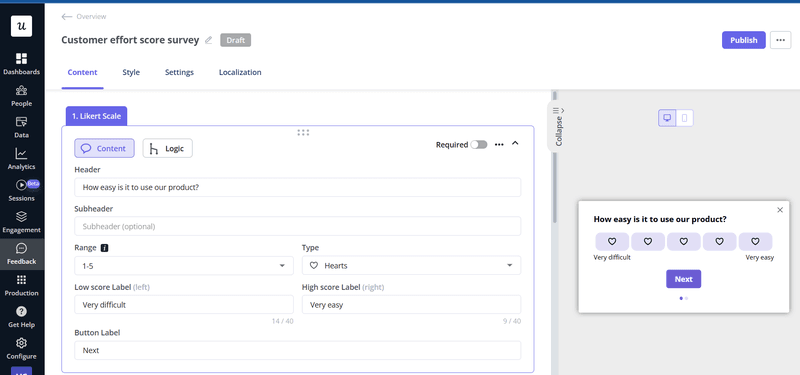Click the preview question heading text
The width and height of the screenshot is (800, 375).
coord(660,219)
